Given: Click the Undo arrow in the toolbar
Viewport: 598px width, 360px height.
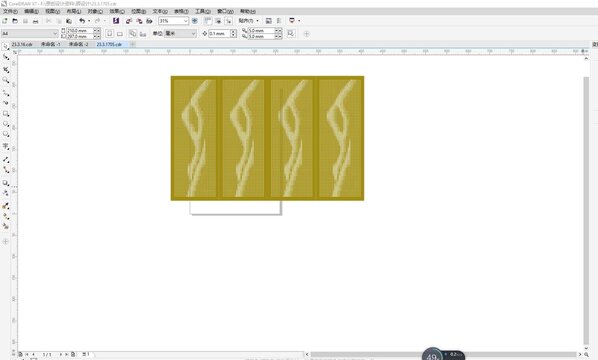Looking at the screenshot, I should [x=82, y=21].
